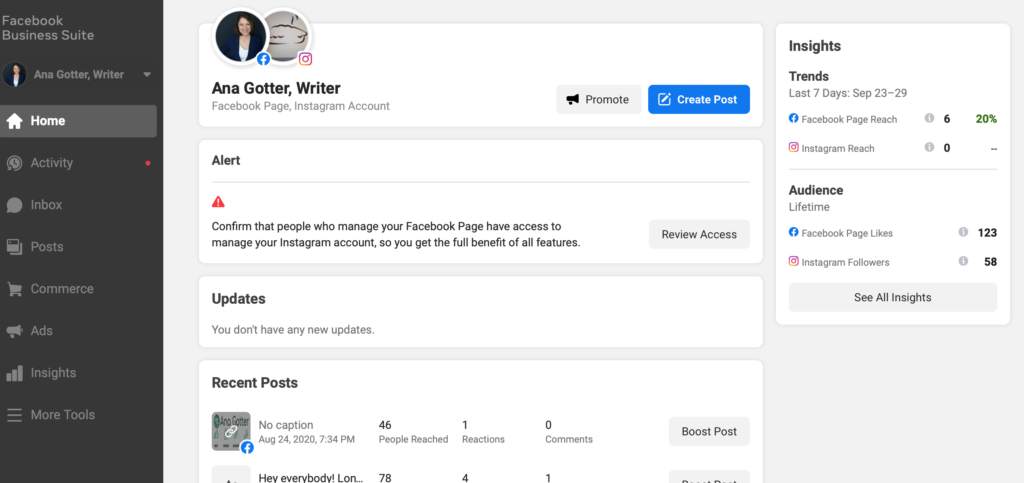Click the Ads megaphone icon in sidebar
The height and width of the screenshot is (483, 1024).
pos(14,331)
